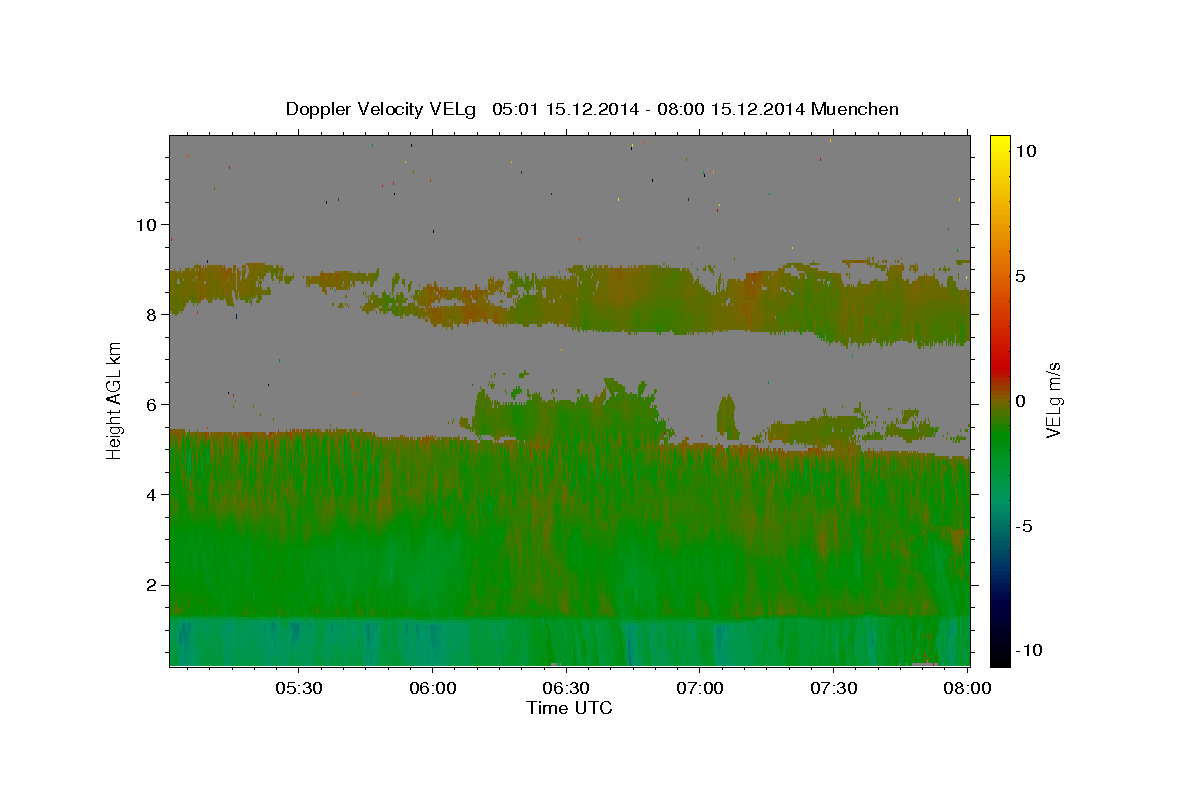Click the yellow top of the colorbar

coord(999,143)
